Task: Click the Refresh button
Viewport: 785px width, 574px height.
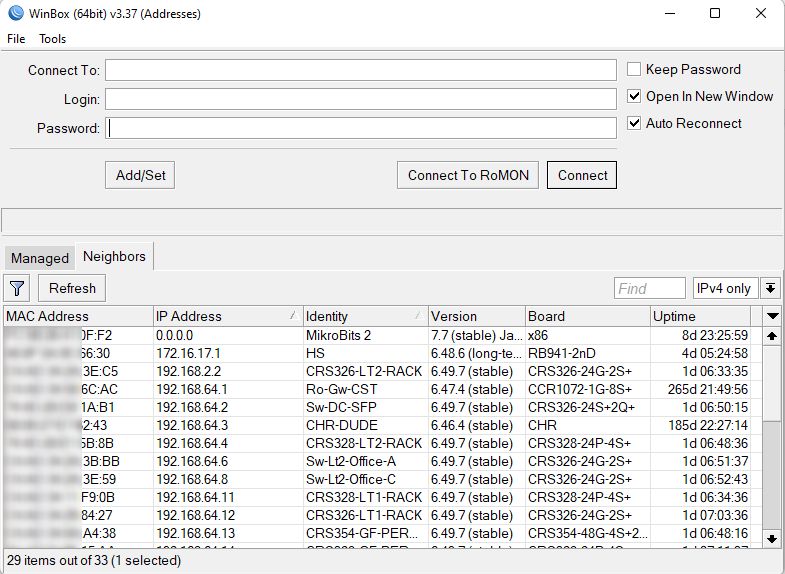Action: pos(72,288)
